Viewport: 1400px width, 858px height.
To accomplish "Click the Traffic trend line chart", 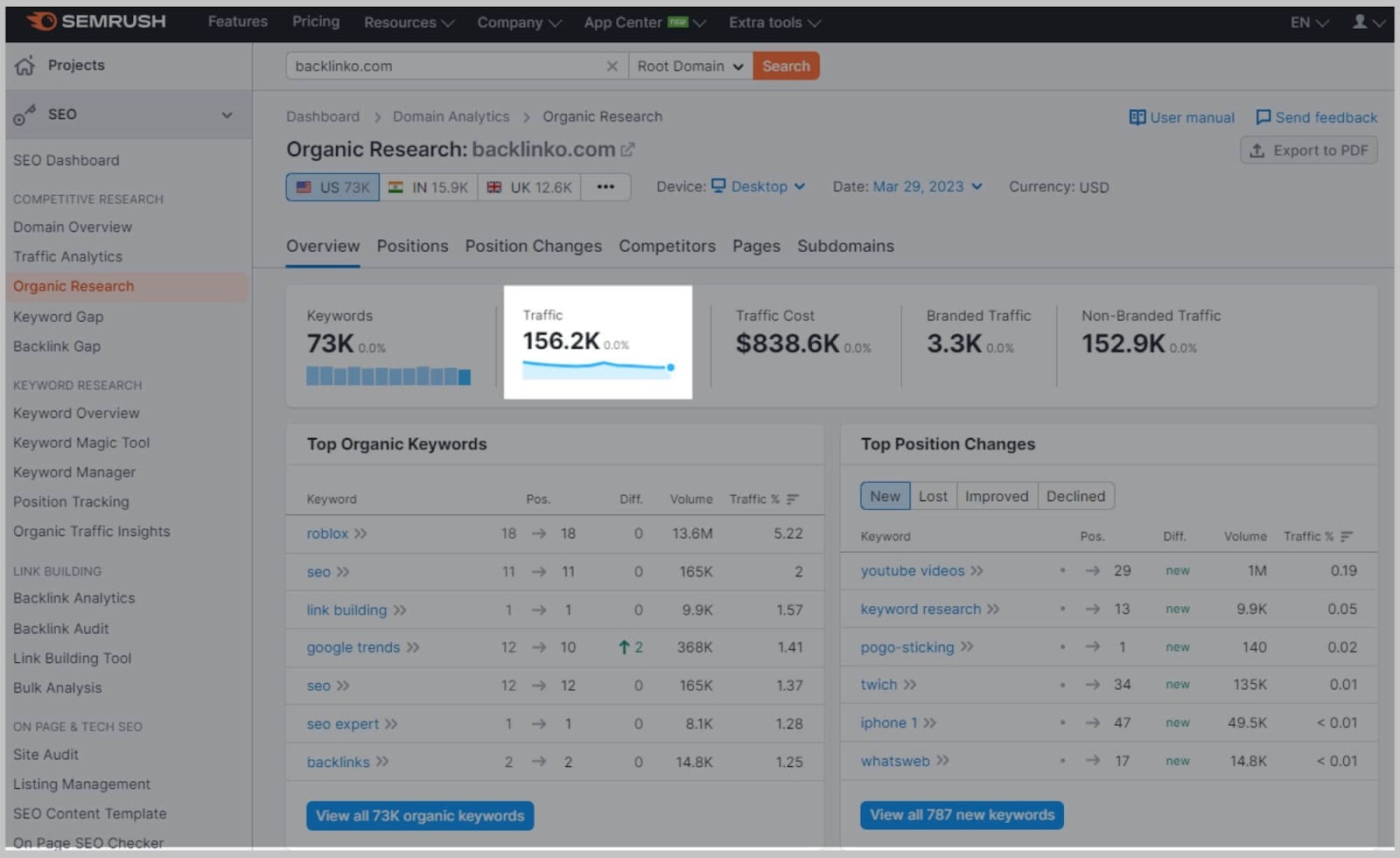I will click(x=598, y=369).
